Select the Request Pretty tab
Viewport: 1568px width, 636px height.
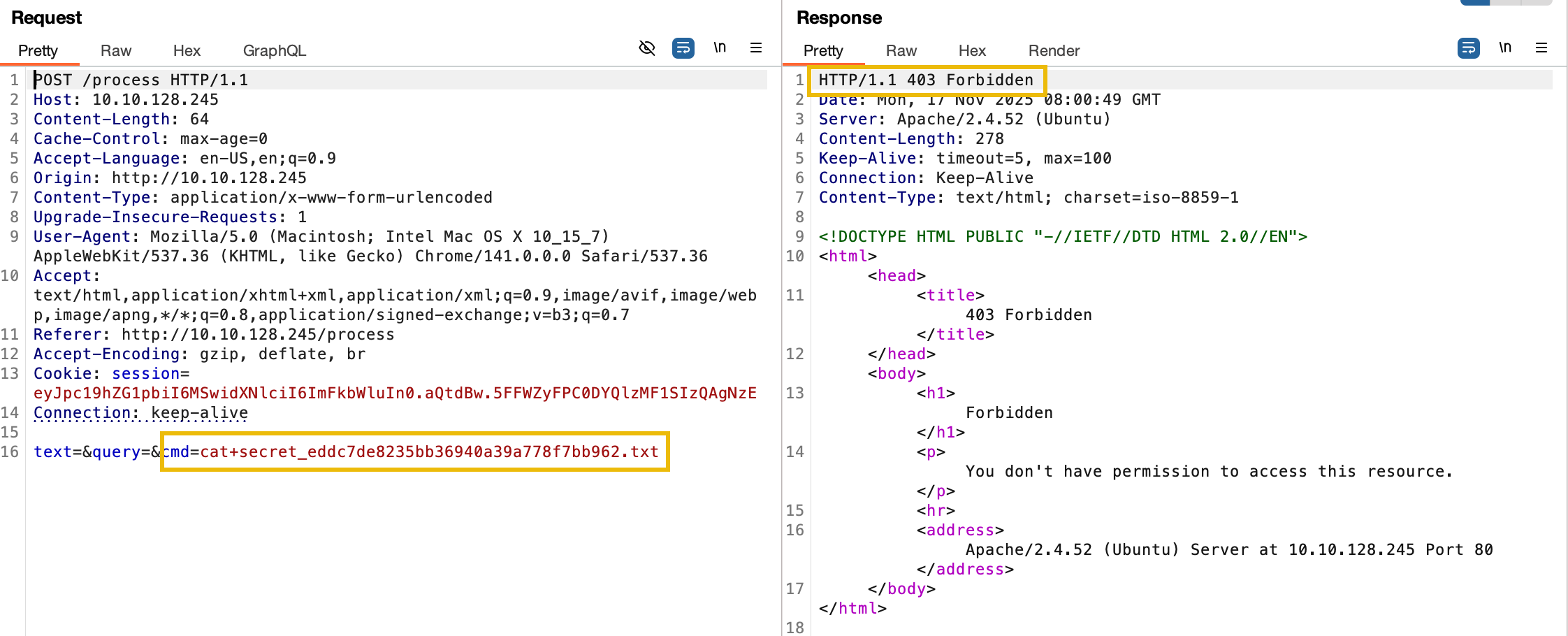coord(38,50)
